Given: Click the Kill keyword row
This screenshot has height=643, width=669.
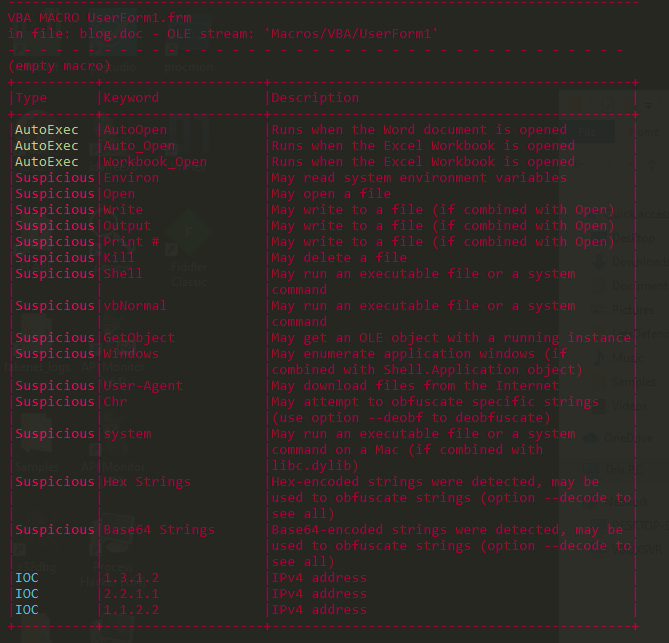Looking at the screenshot, I should 119,258.
